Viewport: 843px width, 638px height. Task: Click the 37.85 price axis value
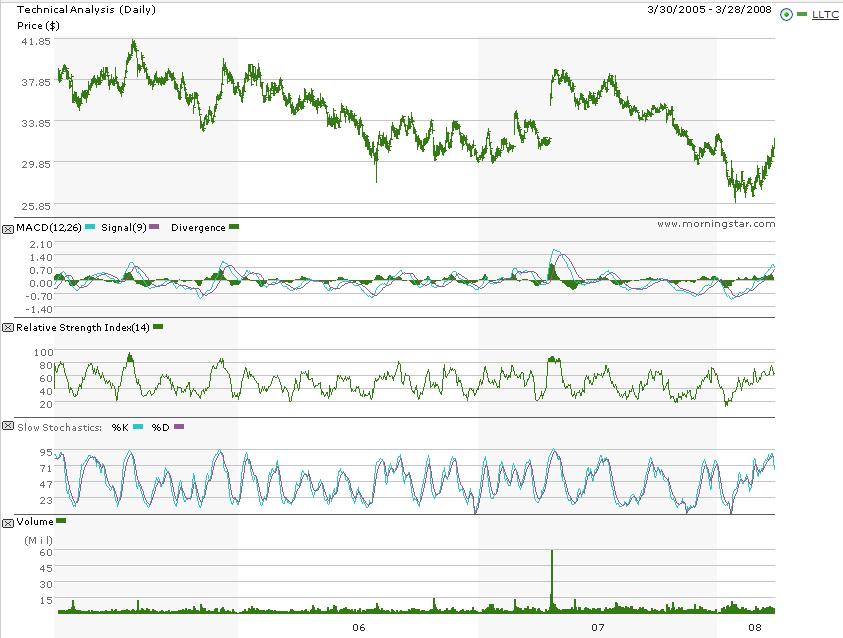[x=36, y=82]
